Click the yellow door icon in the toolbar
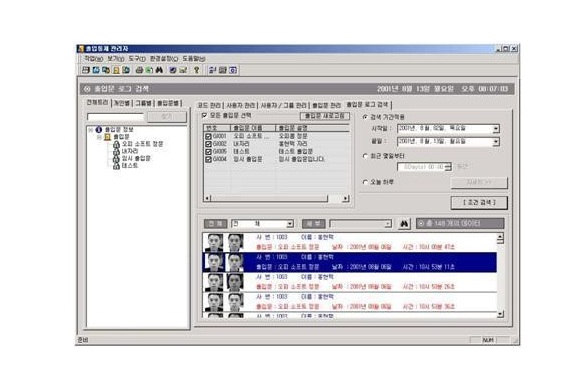 click(x=116, y=70)
